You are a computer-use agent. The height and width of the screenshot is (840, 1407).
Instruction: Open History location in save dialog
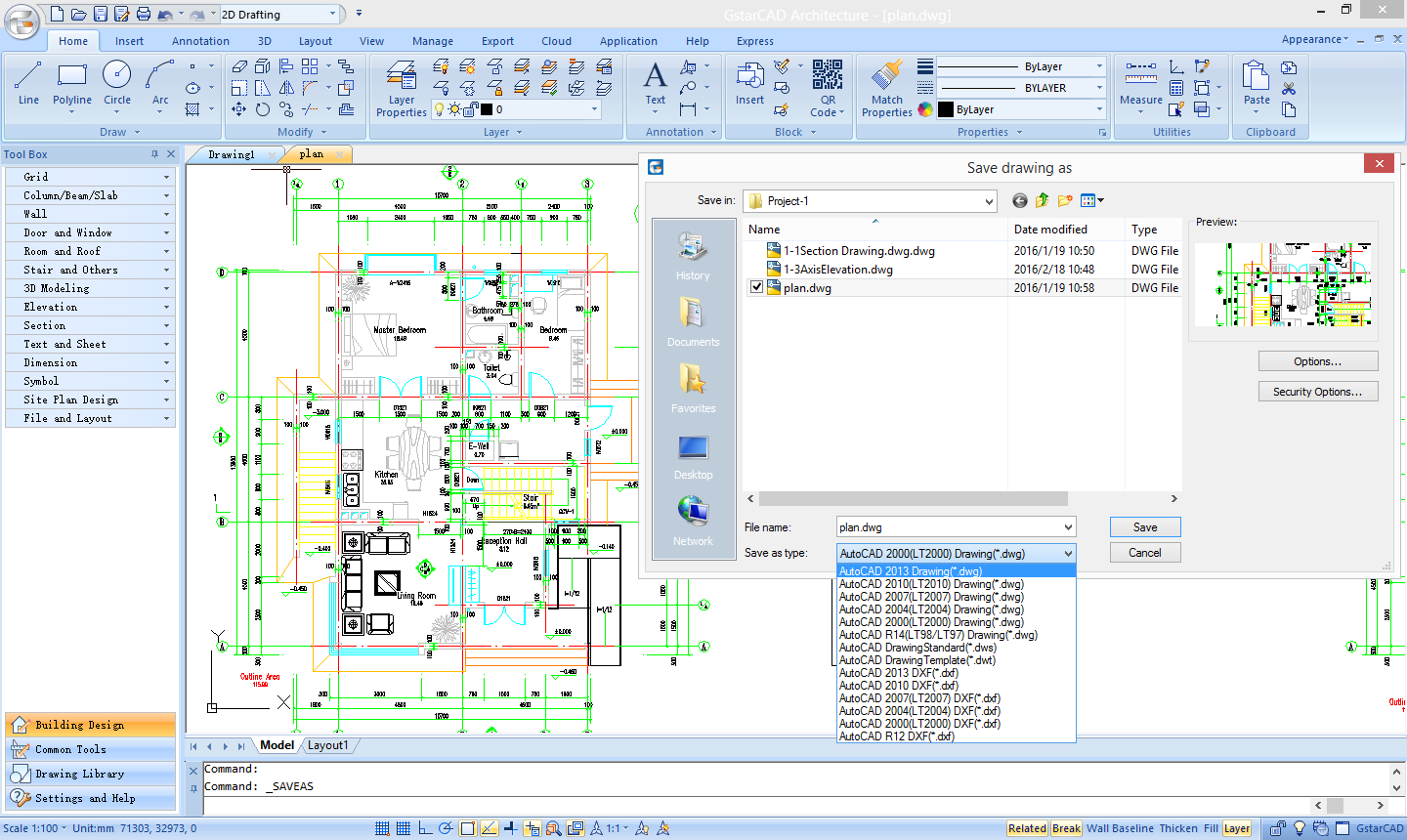coord(693,257)
